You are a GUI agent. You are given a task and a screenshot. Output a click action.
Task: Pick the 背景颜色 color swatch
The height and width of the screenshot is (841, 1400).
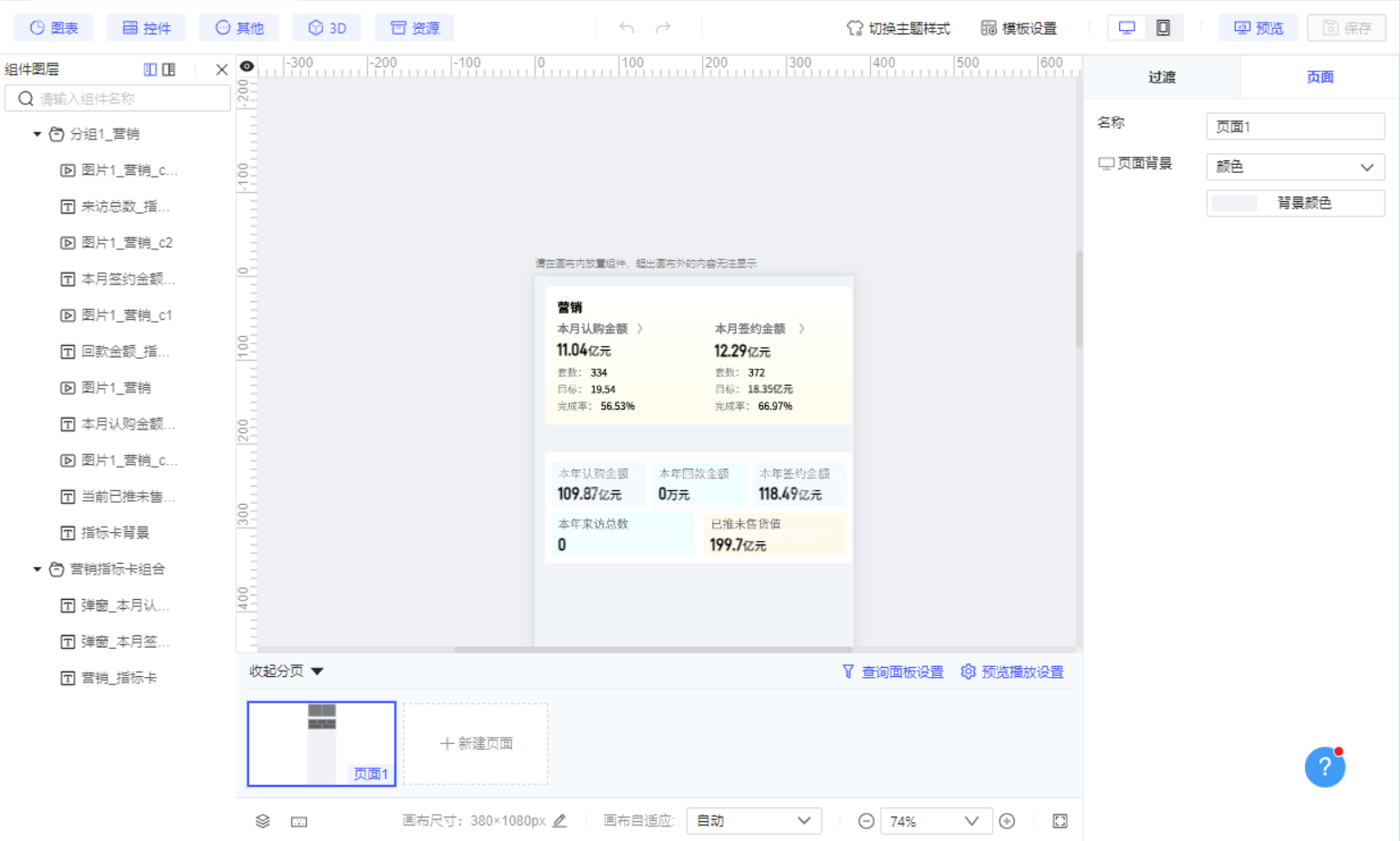(1234, 203)
